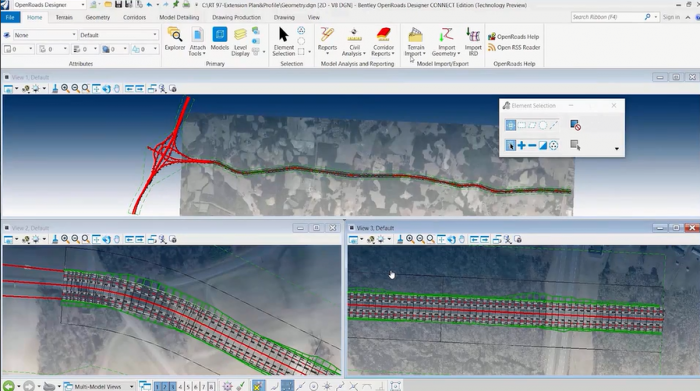Open the File menu tab

pyautogui.click(x=10, y=17)
